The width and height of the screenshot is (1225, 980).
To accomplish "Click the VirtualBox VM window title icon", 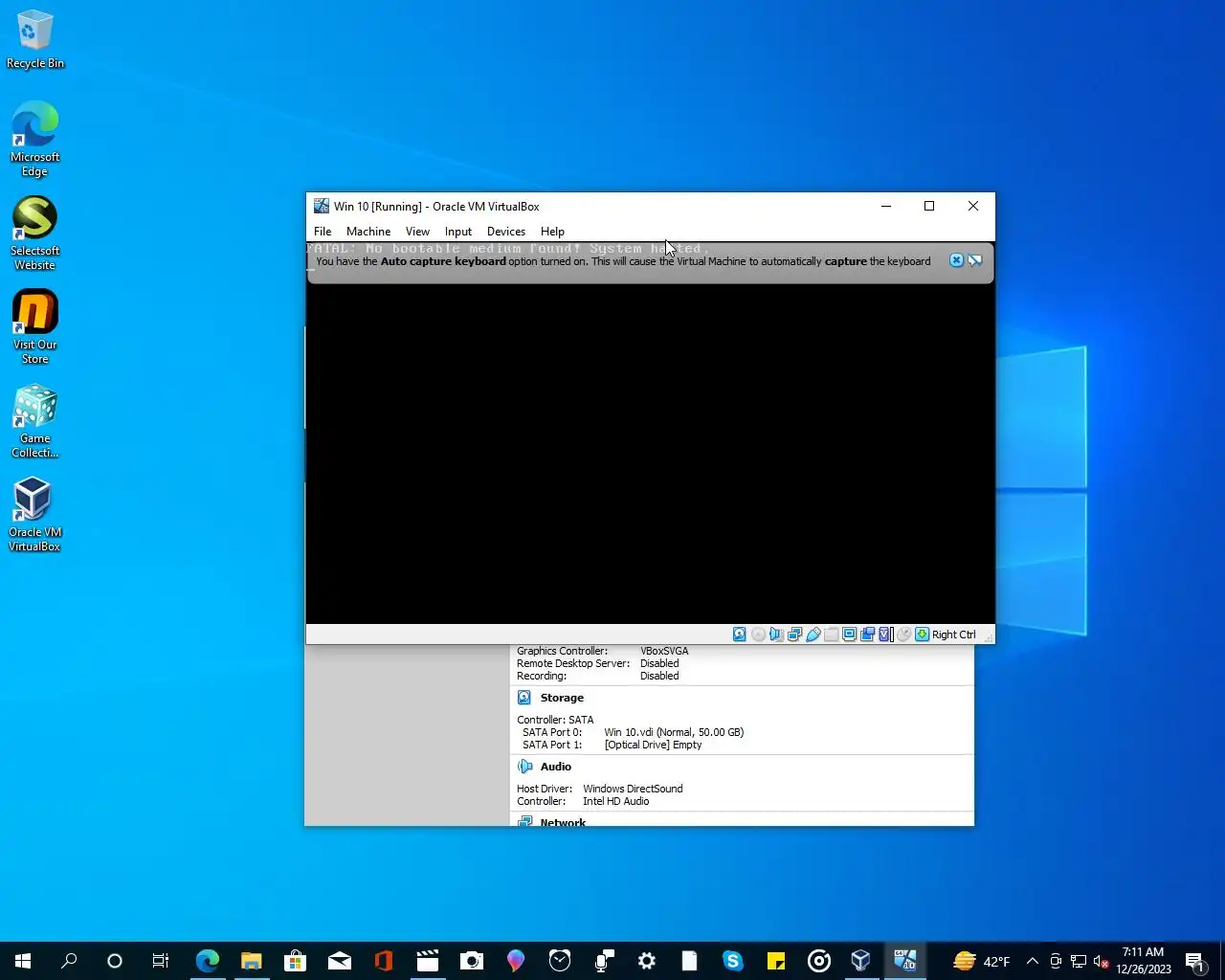I will point(322,206).
